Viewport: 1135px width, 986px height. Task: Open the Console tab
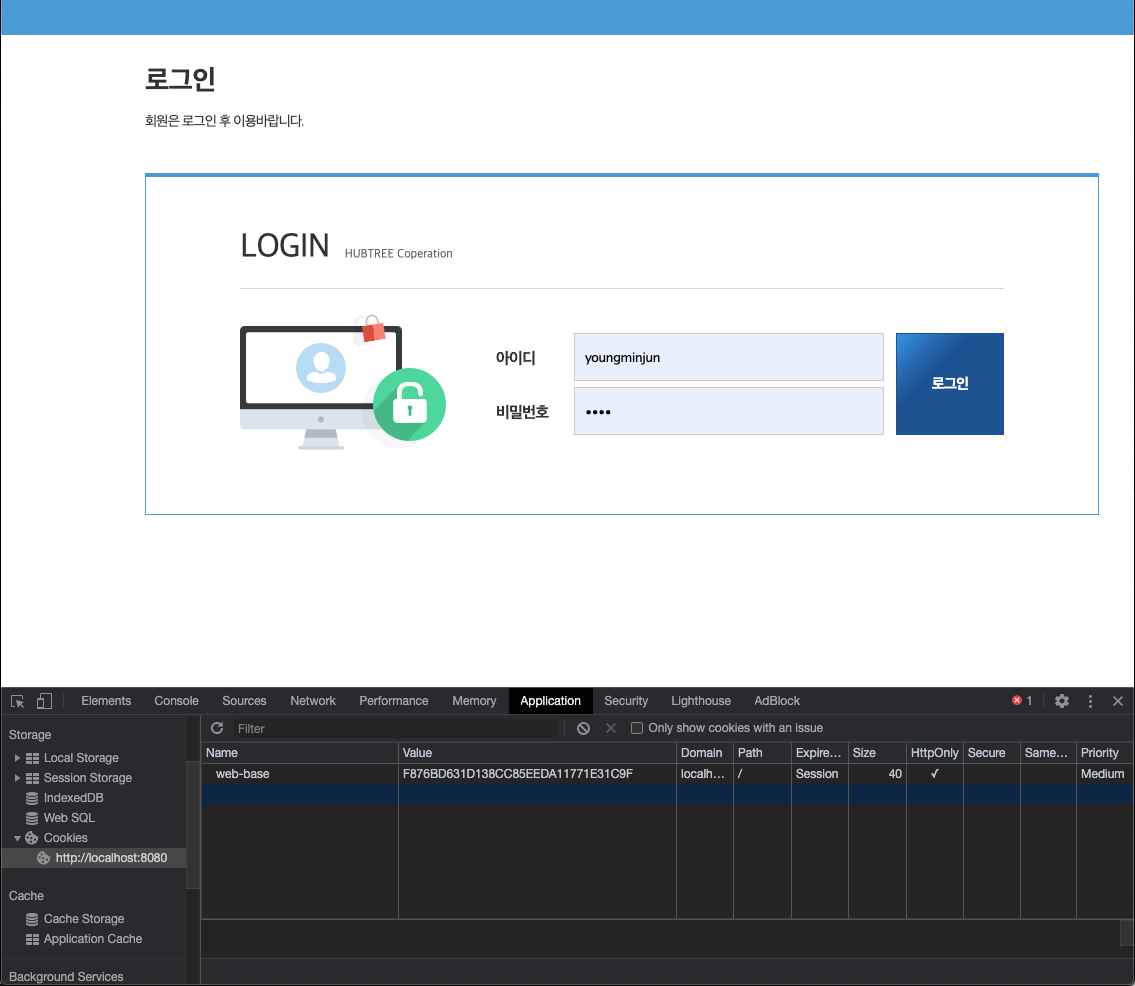(176, 701)
